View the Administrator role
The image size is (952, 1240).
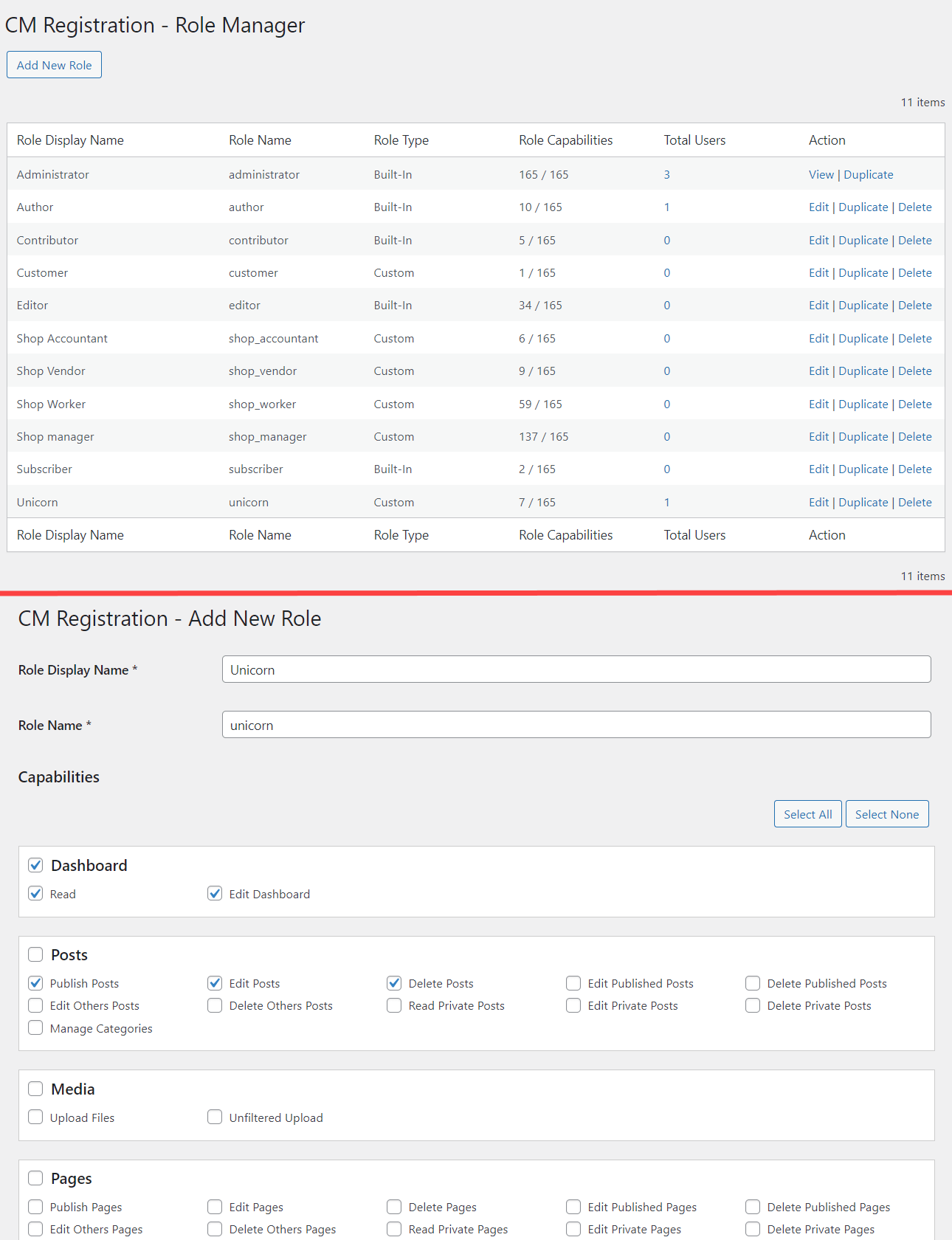(821, 175)
